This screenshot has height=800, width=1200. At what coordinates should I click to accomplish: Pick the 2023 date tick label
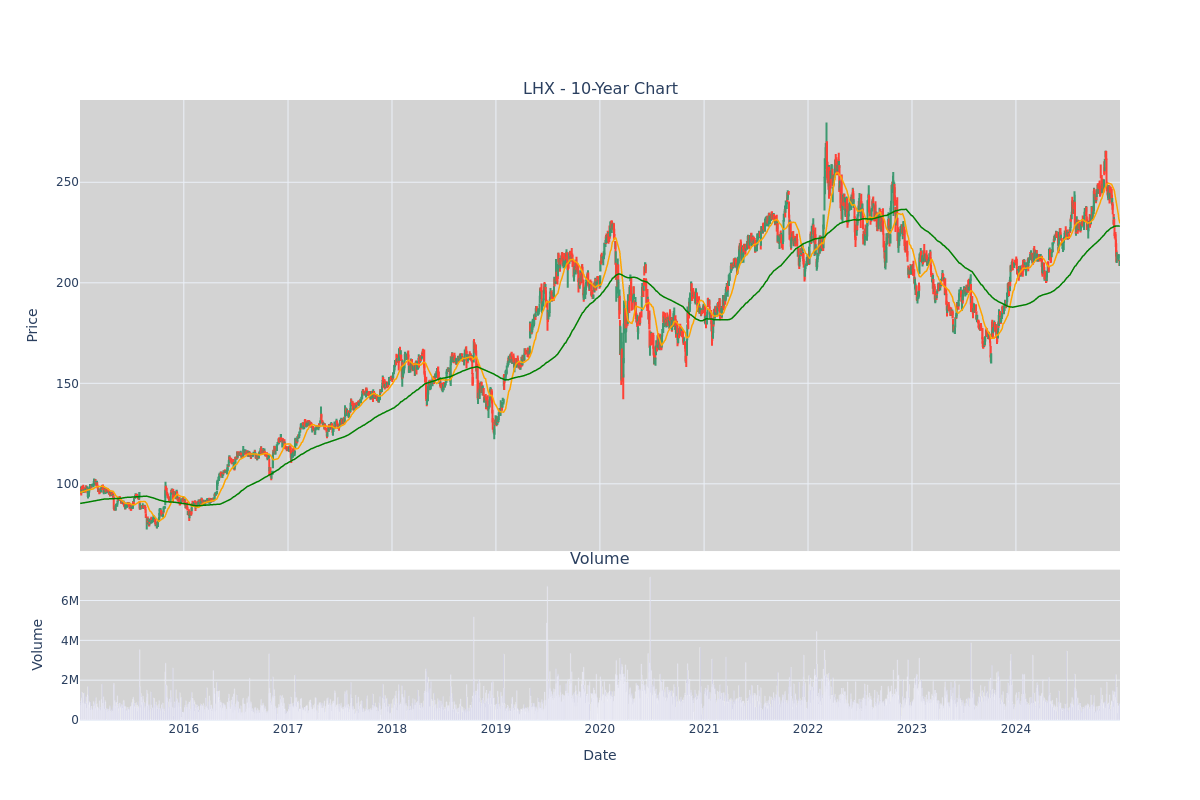[x=912, y=729]
